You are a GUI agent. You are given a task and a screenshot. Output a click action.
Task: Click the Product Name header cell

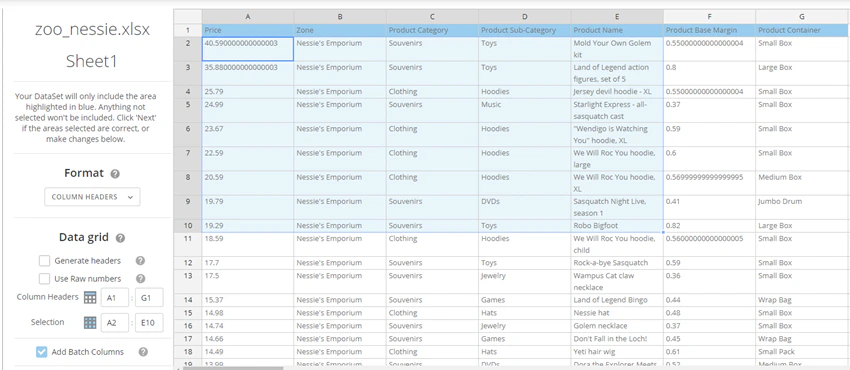[x=617, y=30]
